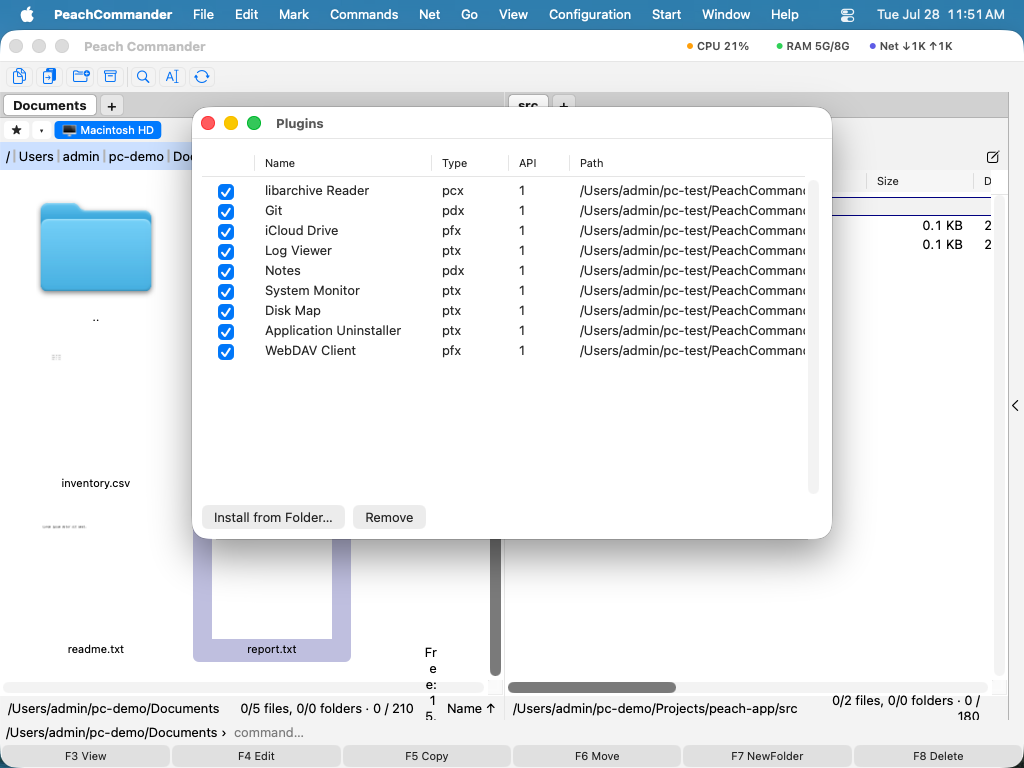Toggle the iCloud Drive plugin checkbox
The image size is (1024, 768).
point(226,232)
